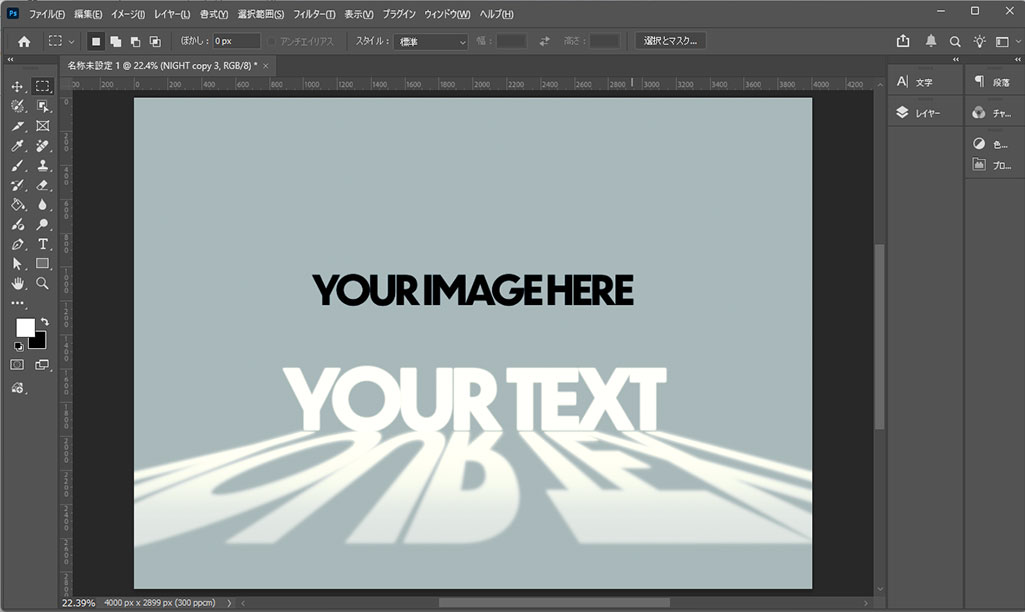This screenshot has width=1025, height=612.
Task: Select the Horizontal Type tool
Action: click(43, 244)
